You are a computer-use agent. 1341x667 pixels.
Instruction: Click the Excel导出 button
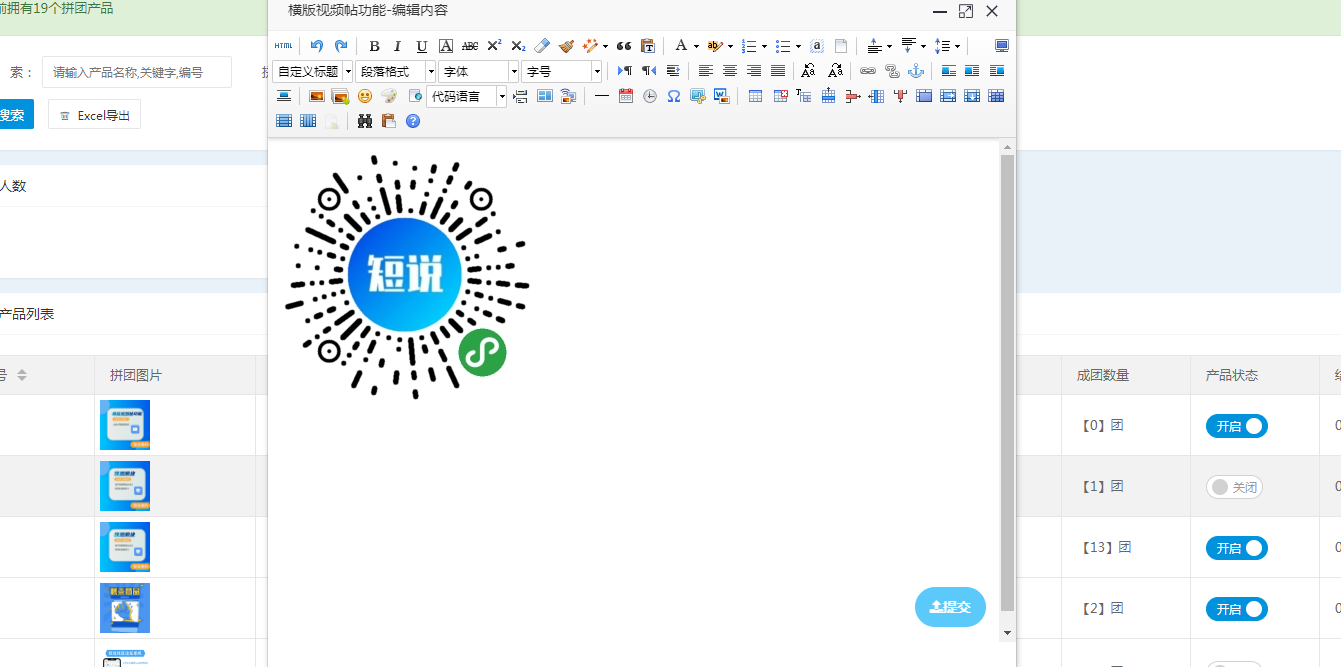tap(95, 115)
